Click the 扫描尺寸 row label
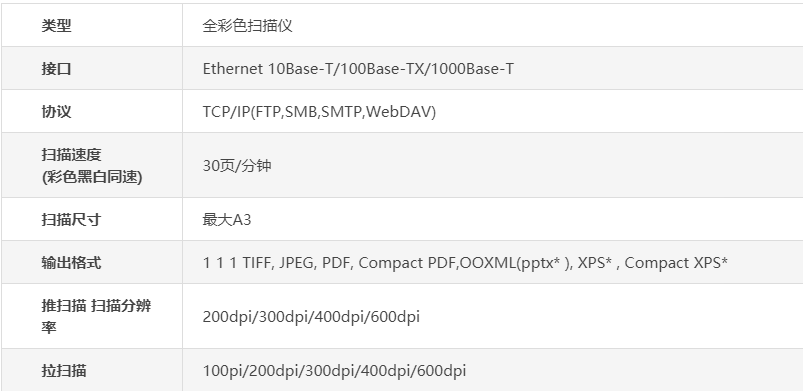Image resolution: width=803 pixels, height=391 pixels. click(71, 219)
